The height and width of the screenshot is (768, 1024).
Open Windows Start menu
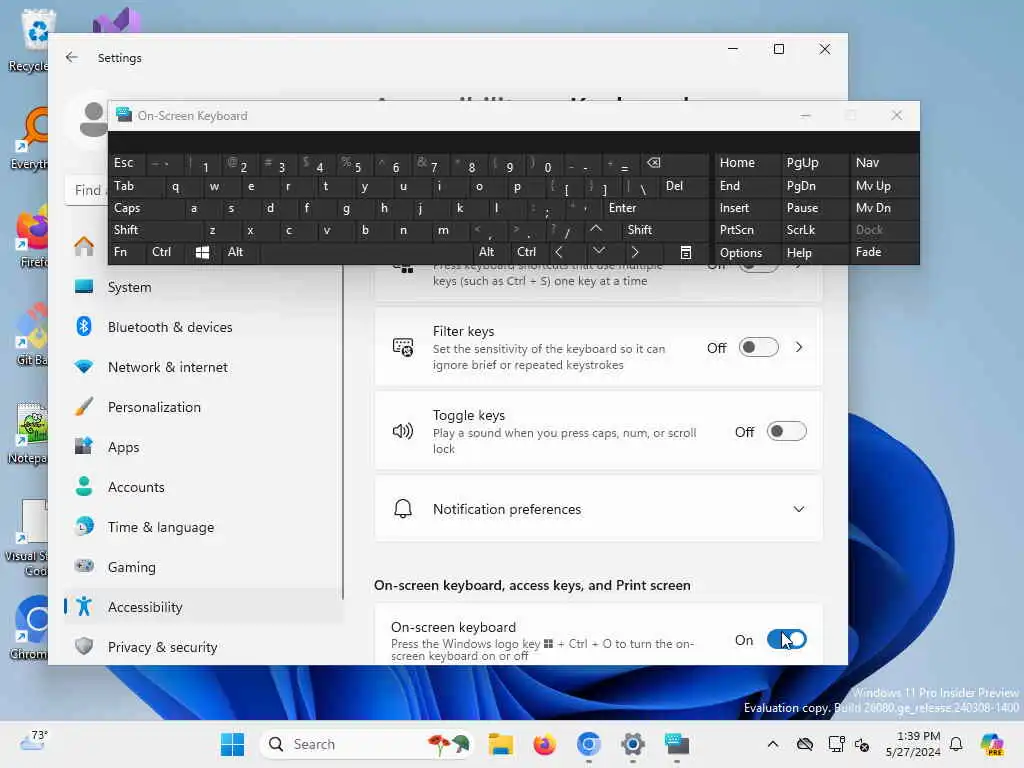tap(232, 744)
